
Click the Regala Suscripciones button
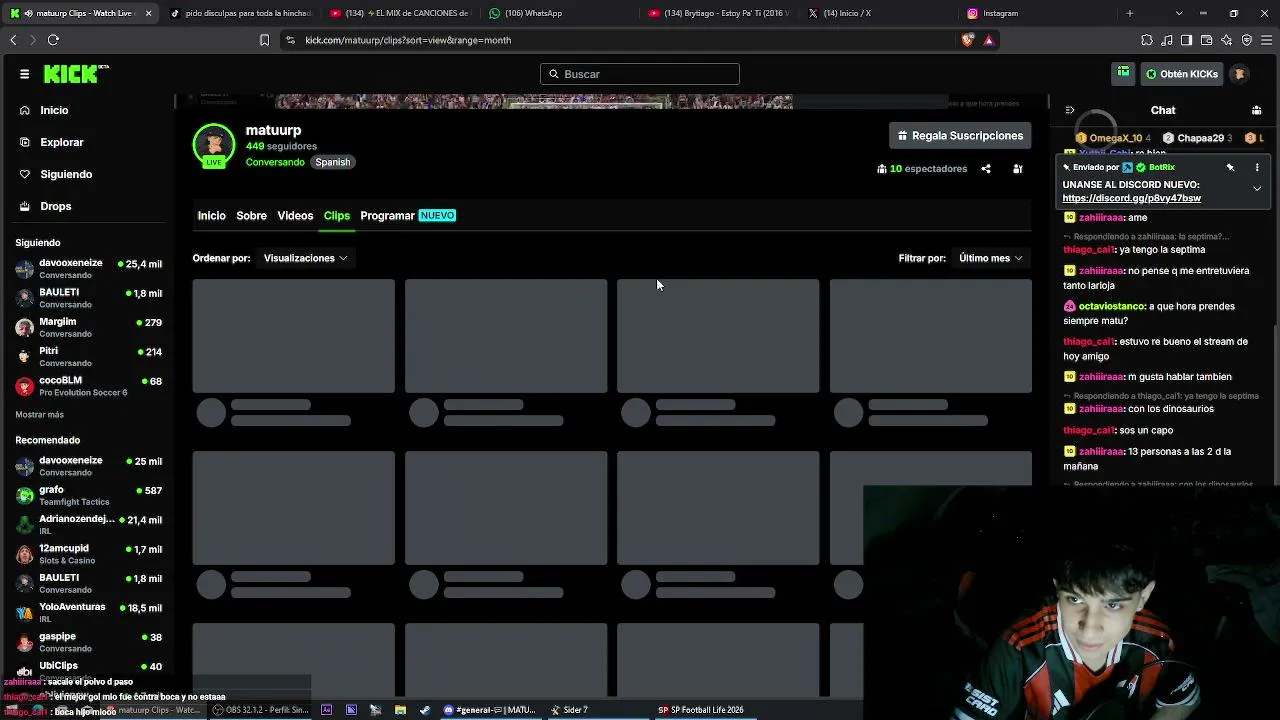point(960,136)
